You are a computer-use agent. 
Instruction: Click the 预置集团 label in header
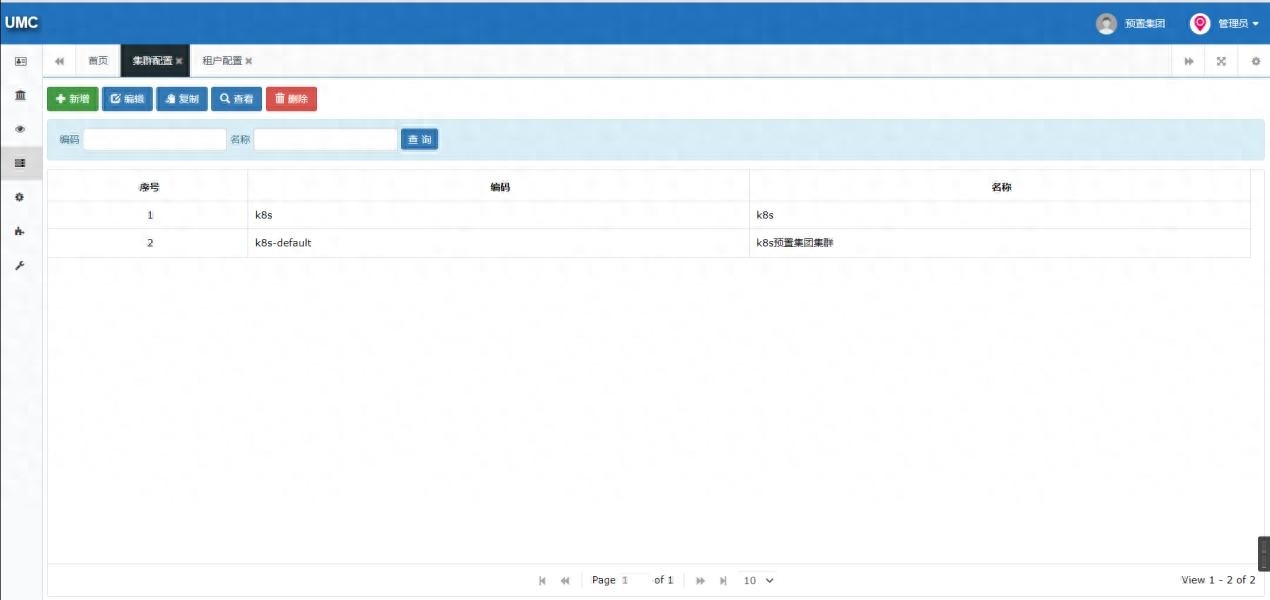pyautogui.click(x=1144, y=23)
